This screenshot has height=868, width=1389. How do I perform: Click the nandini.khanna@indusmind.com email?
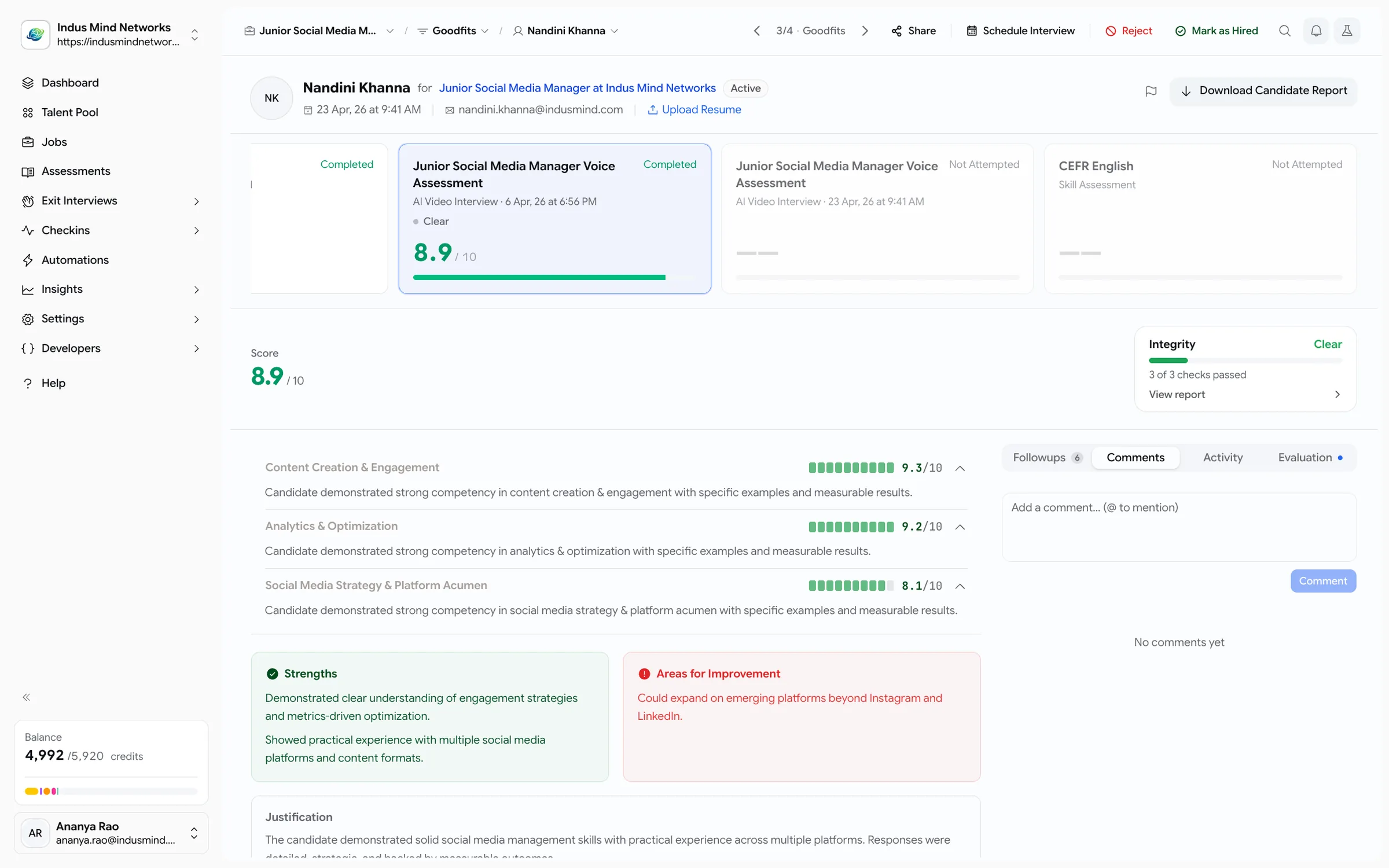[x=540, y=109]
